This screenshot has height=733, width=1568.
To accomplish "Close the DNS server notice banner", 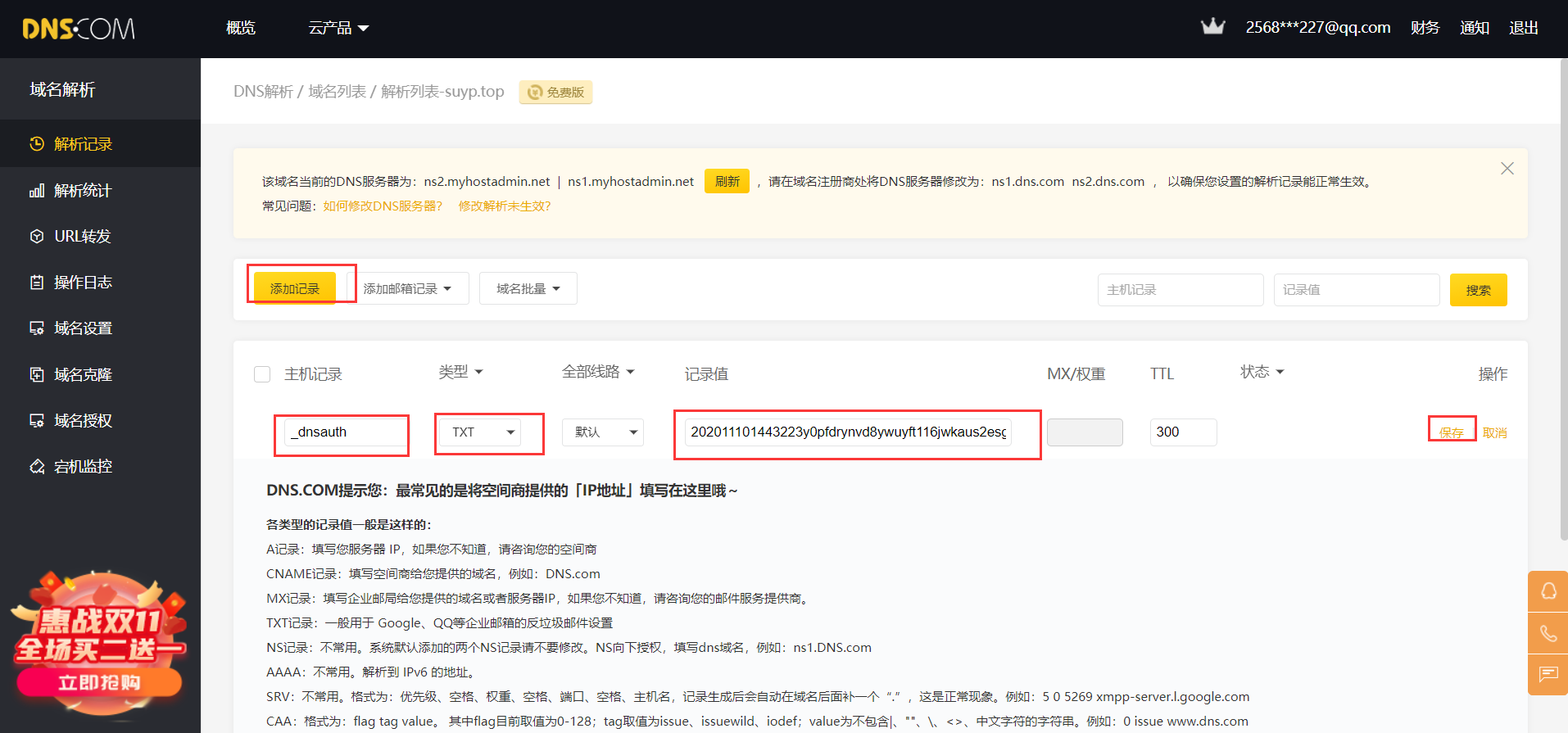I will (1507, 168).
